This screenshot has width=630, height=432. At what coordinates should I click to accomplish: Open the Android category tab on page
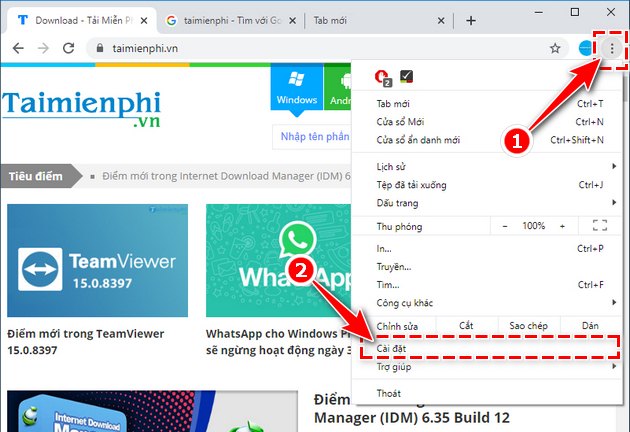(x=338, y=88)
